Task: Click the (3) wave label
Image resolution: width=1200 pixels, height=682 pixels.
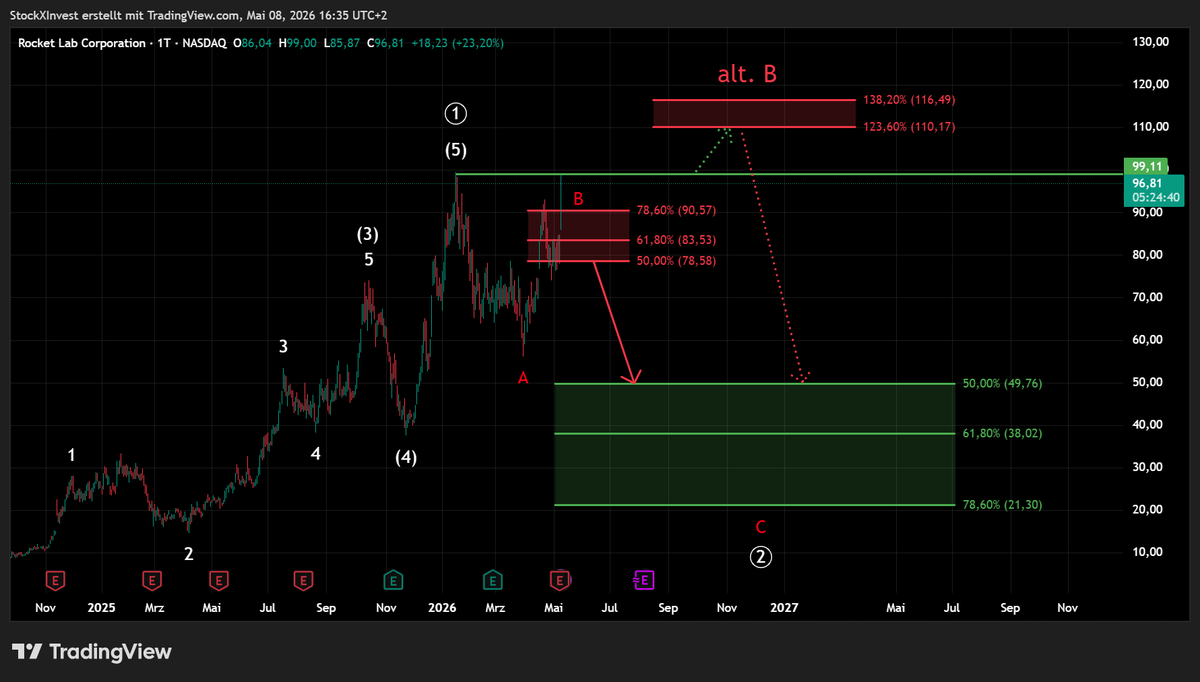Action: [368, 235]
